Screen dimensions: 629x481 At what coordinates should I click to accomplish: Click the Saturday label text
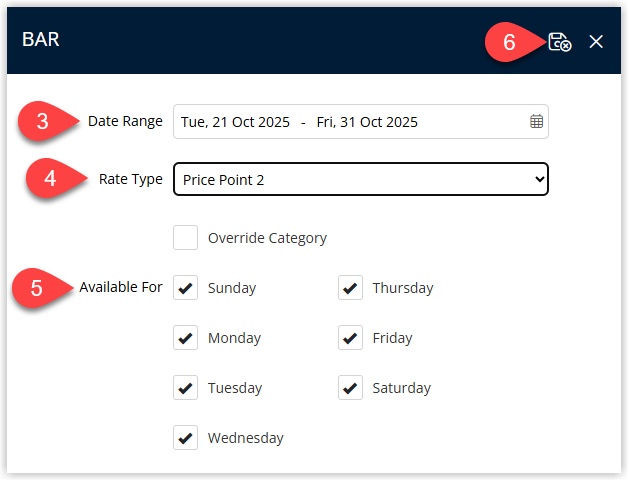(402, 388)
